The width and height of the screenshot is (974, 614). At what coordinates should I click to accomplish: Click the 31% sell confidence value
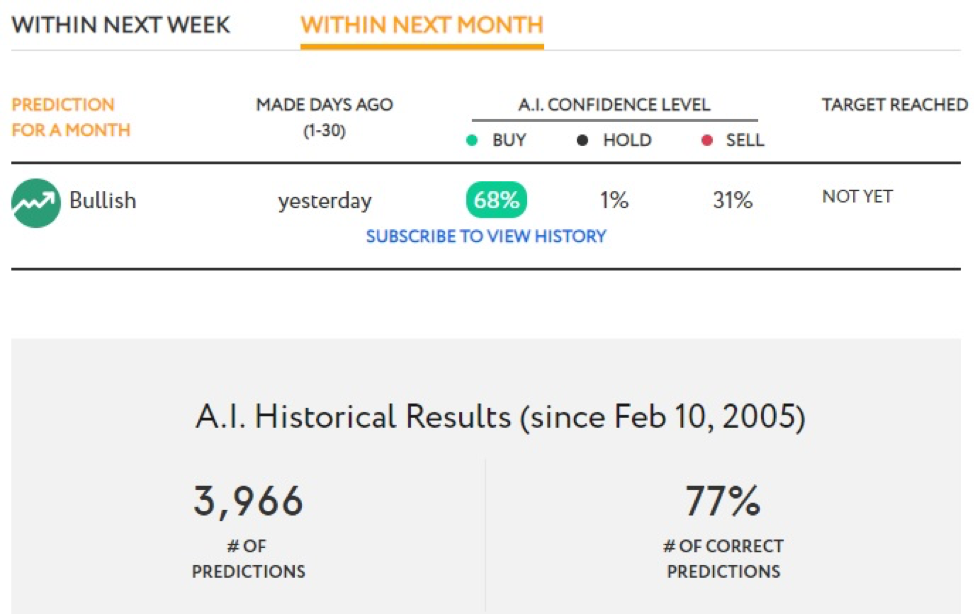coord(732,200)
